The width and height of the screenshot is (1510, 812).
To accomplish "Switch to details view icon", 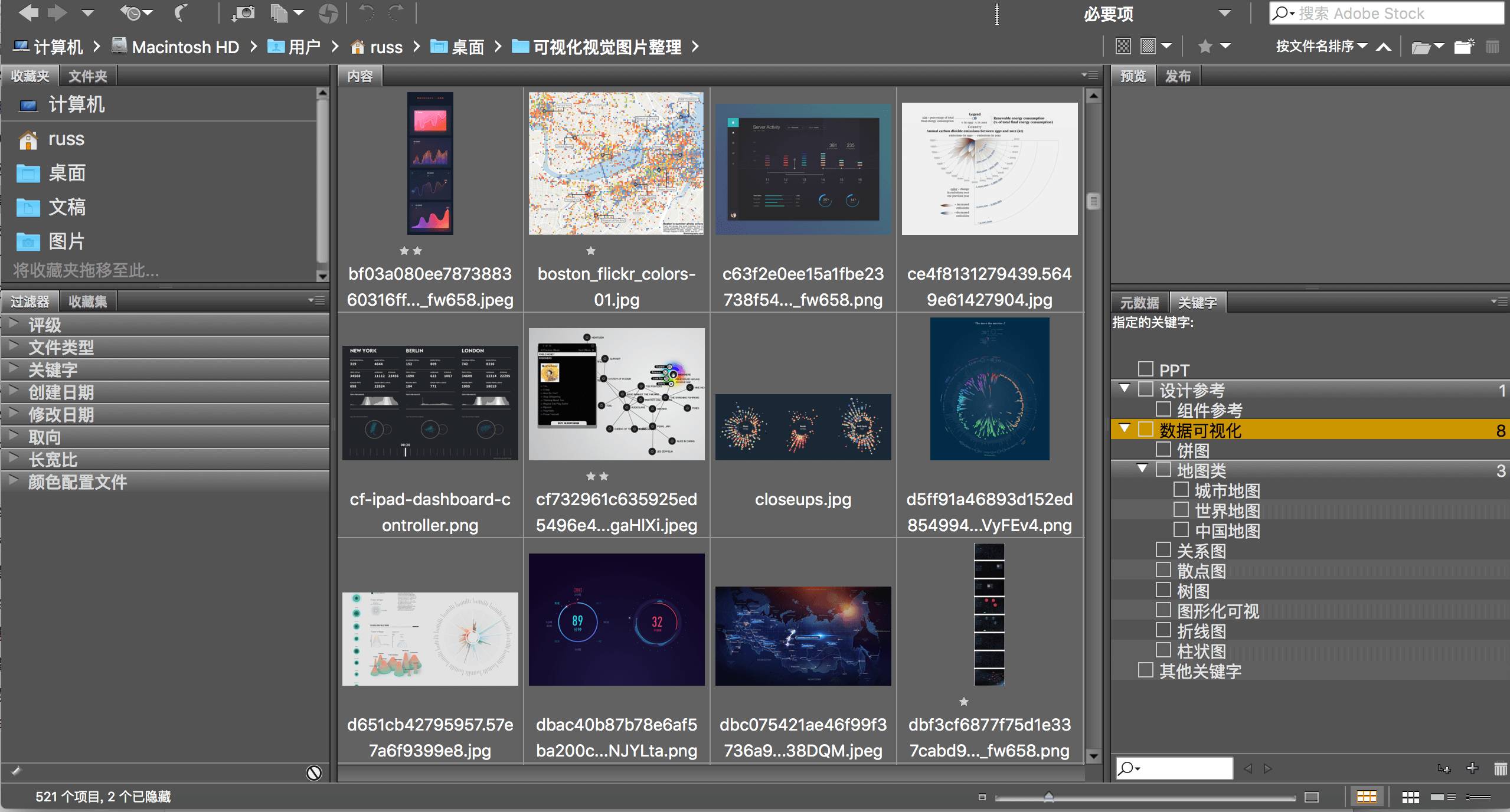I will (1443, 797).
